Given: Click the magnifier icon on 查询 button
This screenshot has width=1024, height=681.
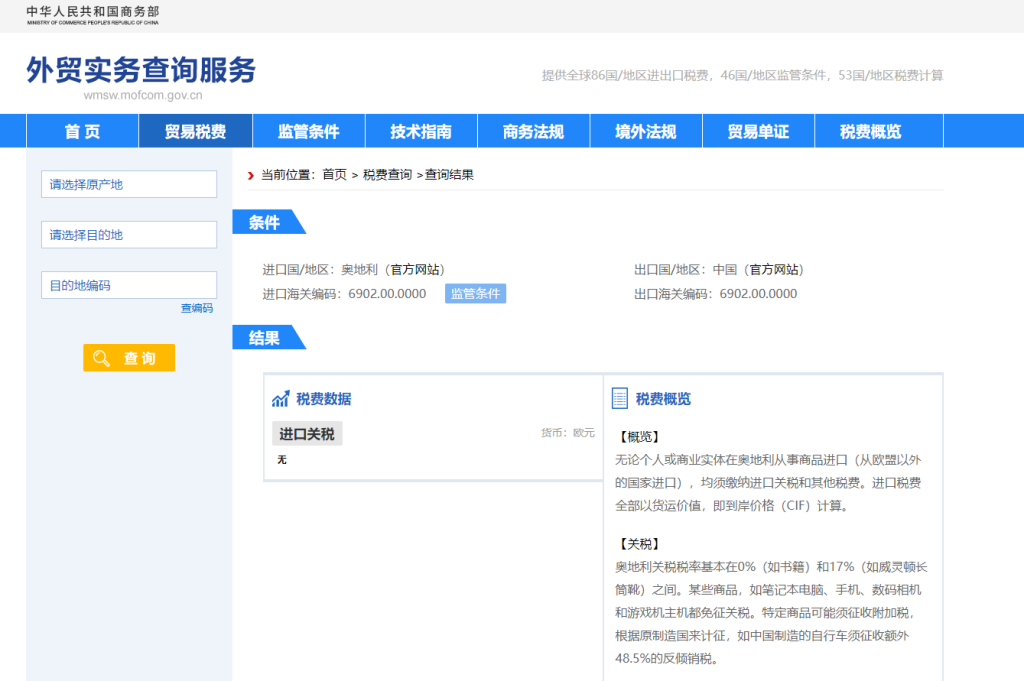Looking at the screenshot, I should click(101, 358).
